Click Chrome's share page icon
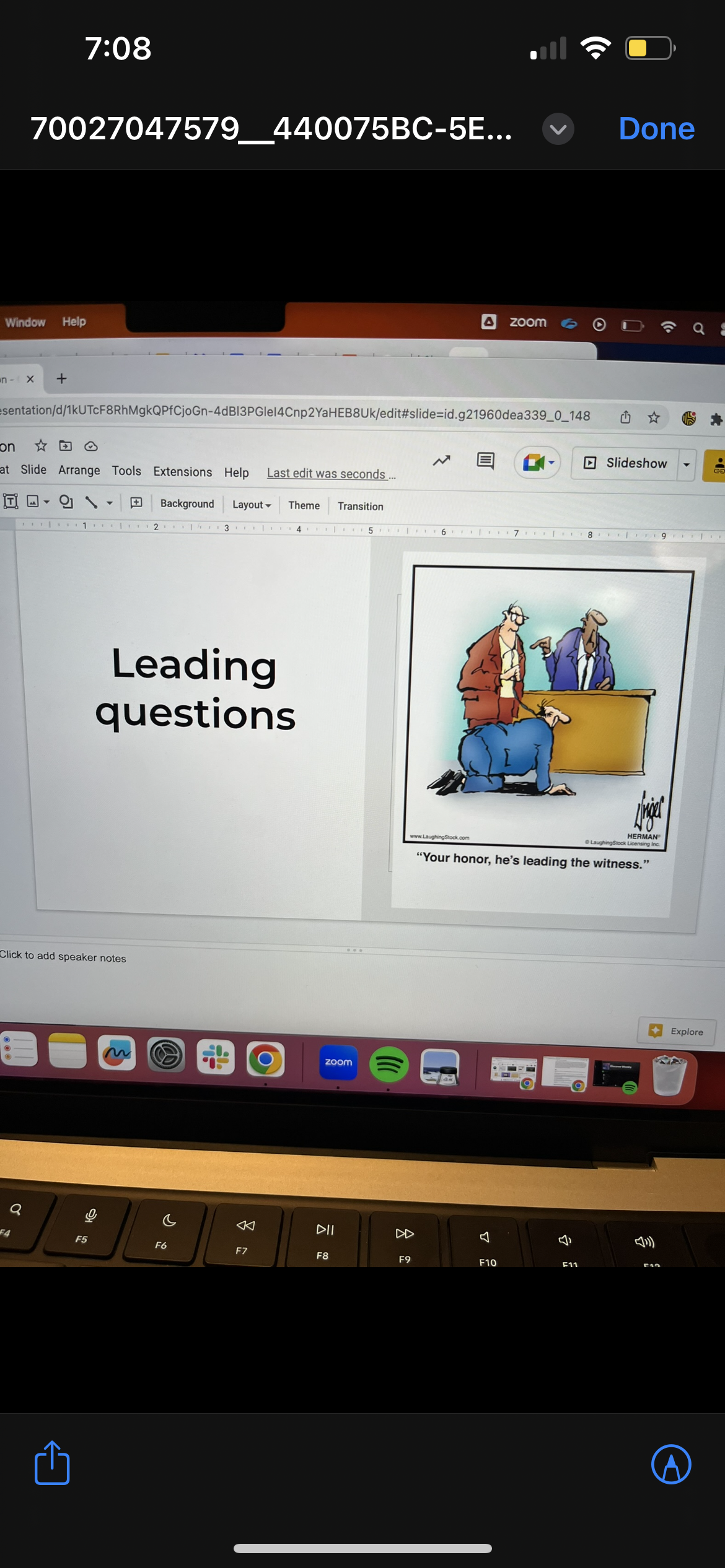The image size is (725, 1568). pyautogui.click(x=625, y=417)
